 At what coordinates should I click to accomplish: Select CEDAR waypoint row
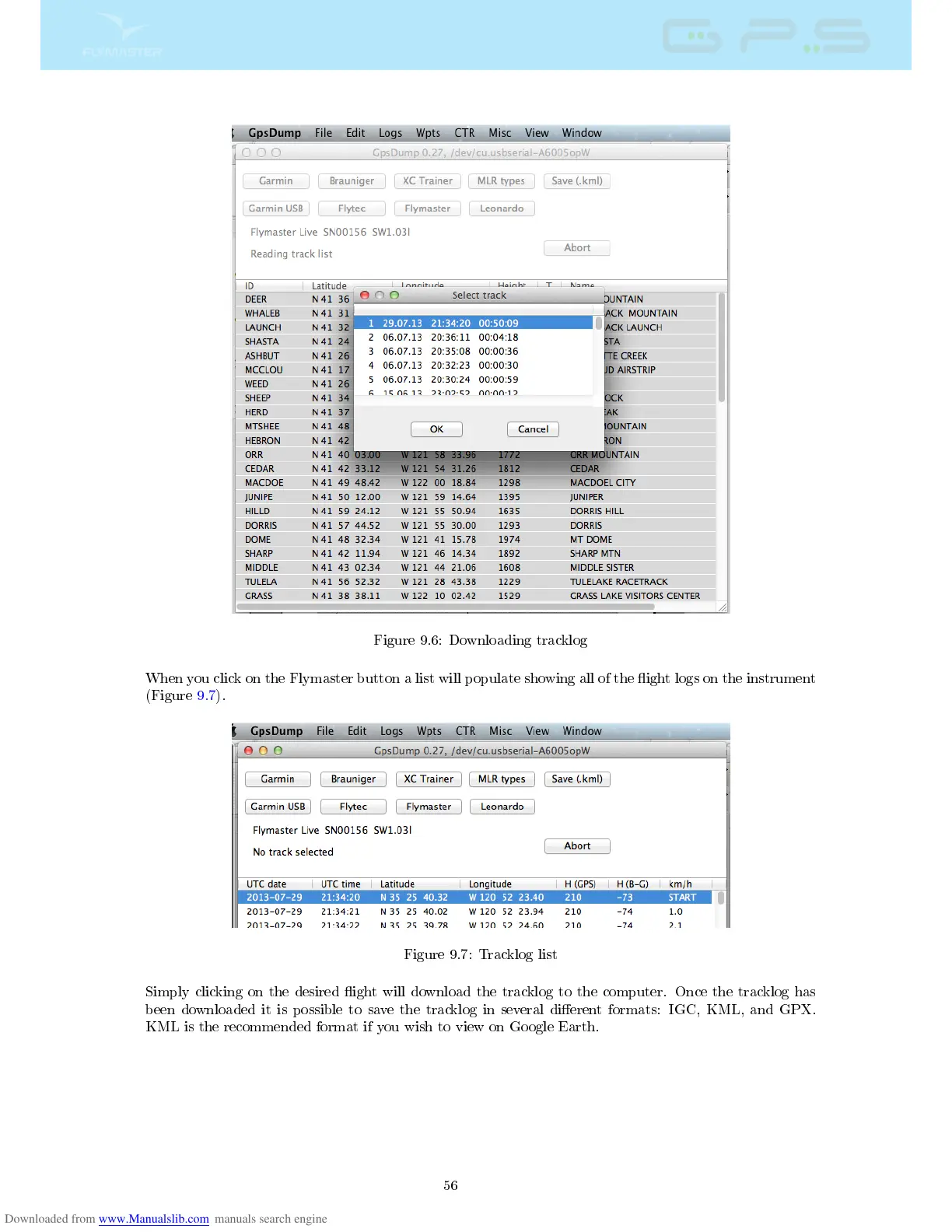pos(475,469)
